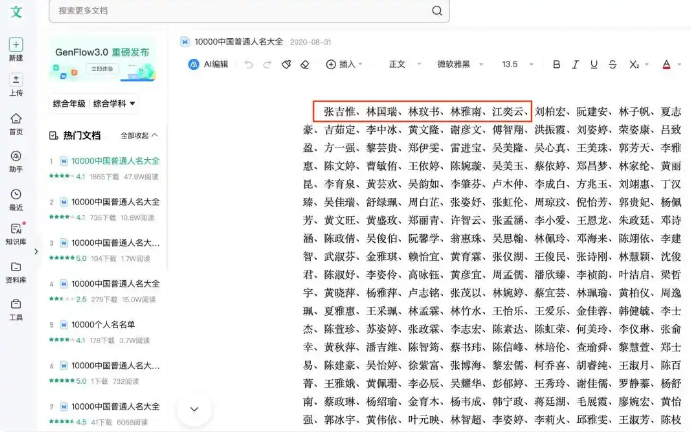Open the 工具 toolbox icon
The width and height of the screenshot is (691, 432).
[x=16, y=304]
